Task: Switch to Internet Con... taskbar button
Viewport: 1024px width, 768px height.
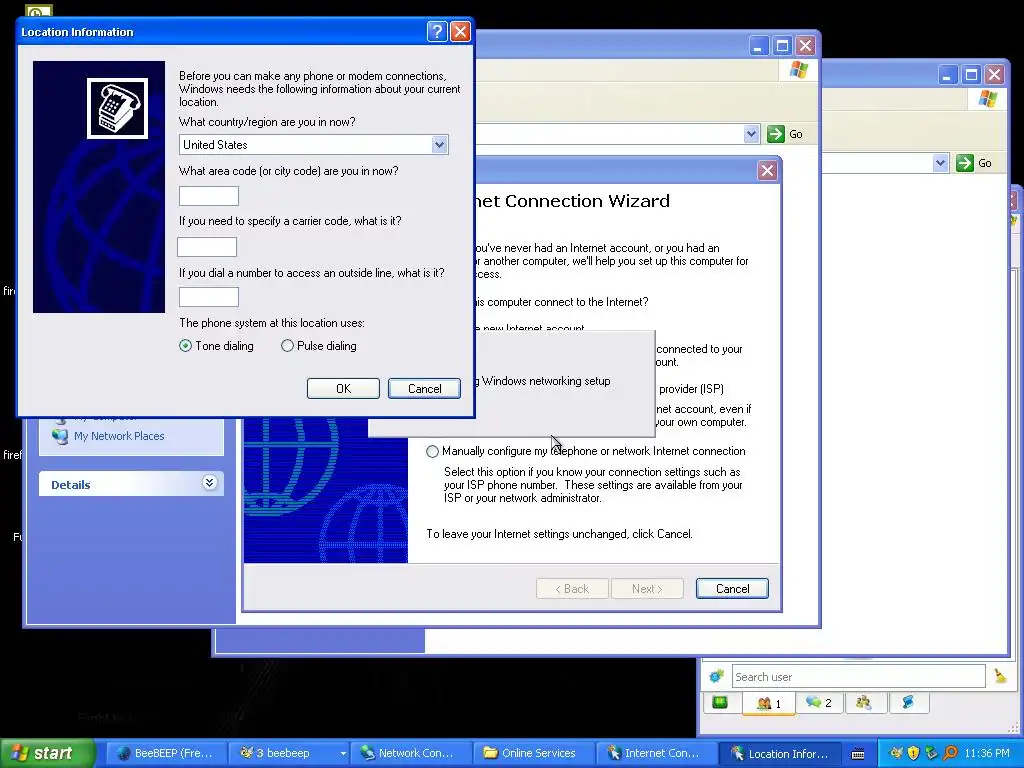Action: [x=656, y=753]
